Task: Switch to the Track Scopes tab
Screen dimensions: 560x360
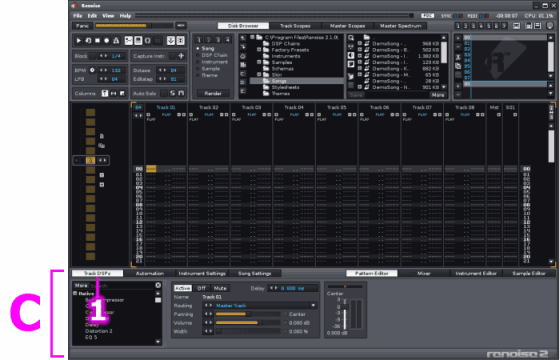Action: point(295,26)
